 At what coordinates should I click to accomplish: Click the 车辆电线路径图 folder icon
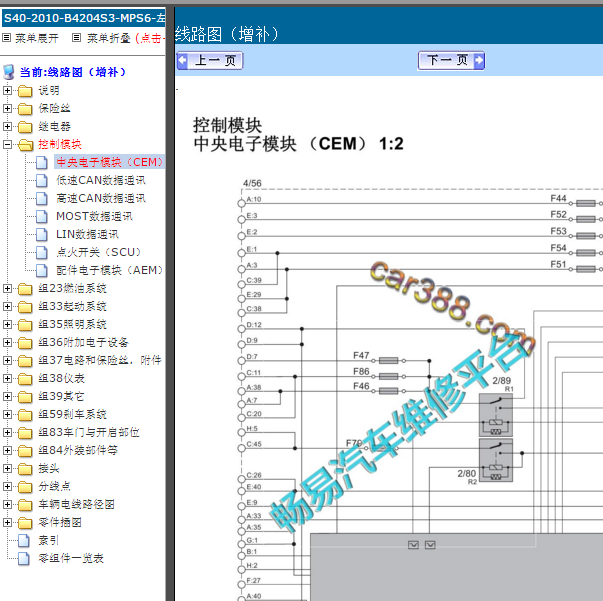tap(25, 505)
